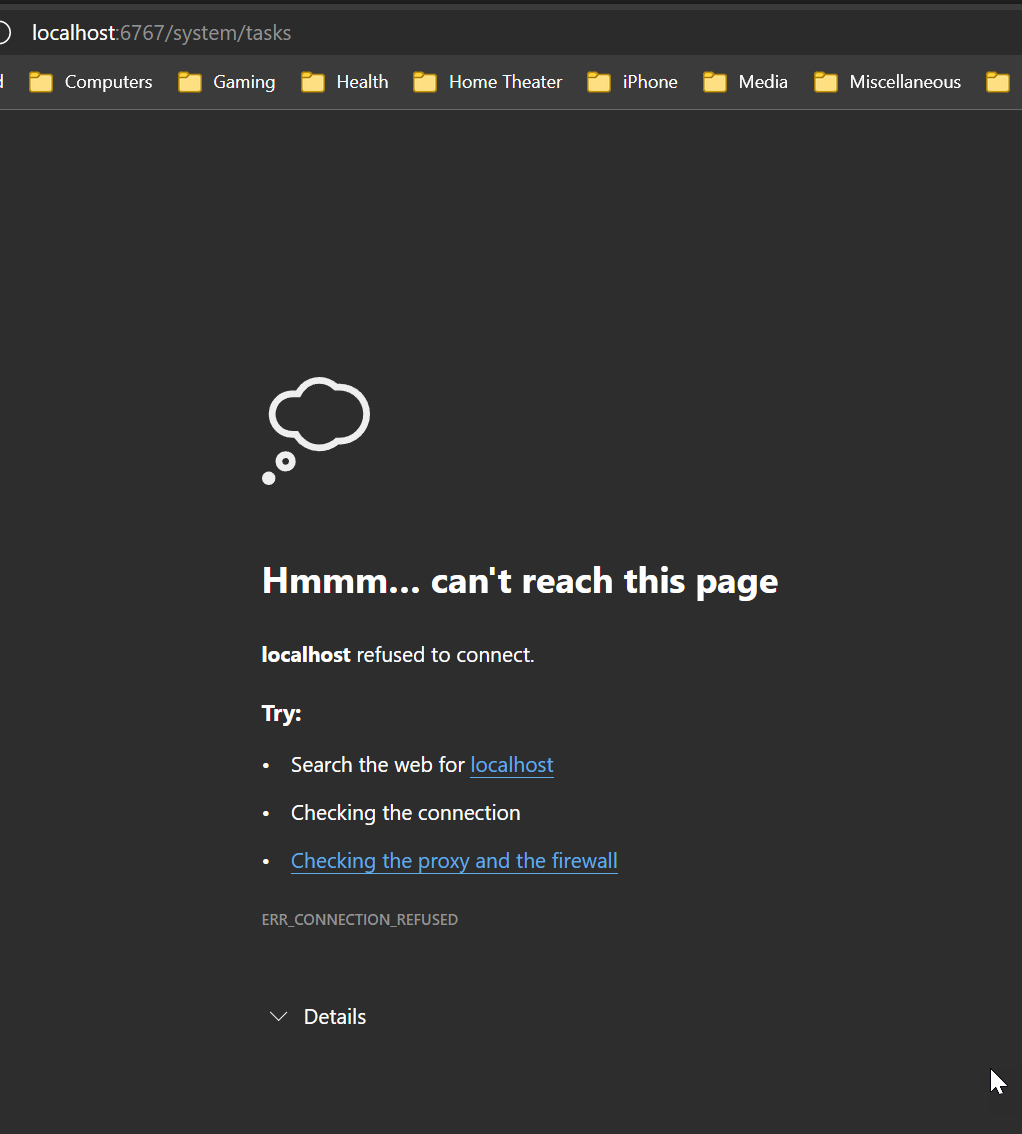Click the chevron next to Details
The image size is (1022, 1134).
pos(278,1016)
